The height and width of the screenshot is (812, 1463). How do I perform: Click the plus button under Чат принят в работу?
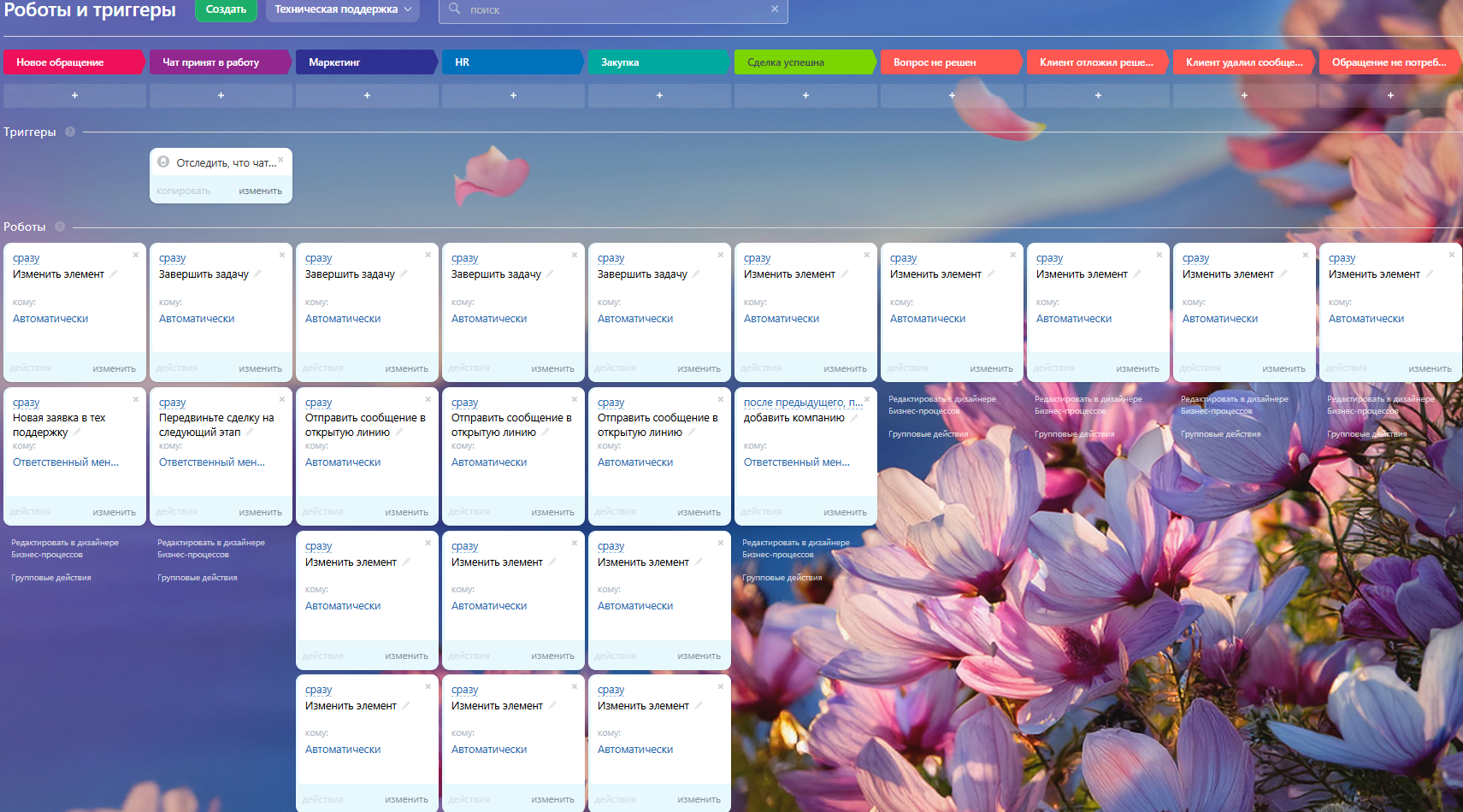(x=221, y=96)
